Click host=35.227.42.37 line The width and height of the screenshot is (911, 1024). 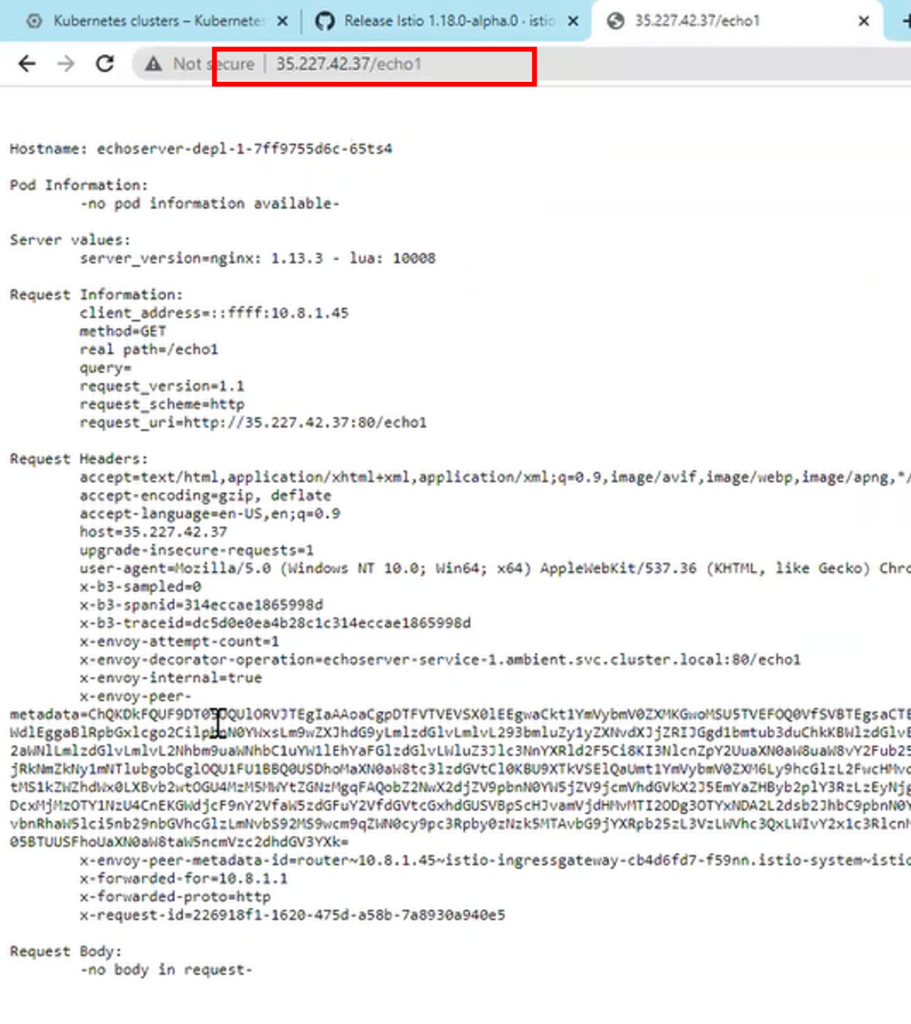pyautogui.click(x=153, y=533)
